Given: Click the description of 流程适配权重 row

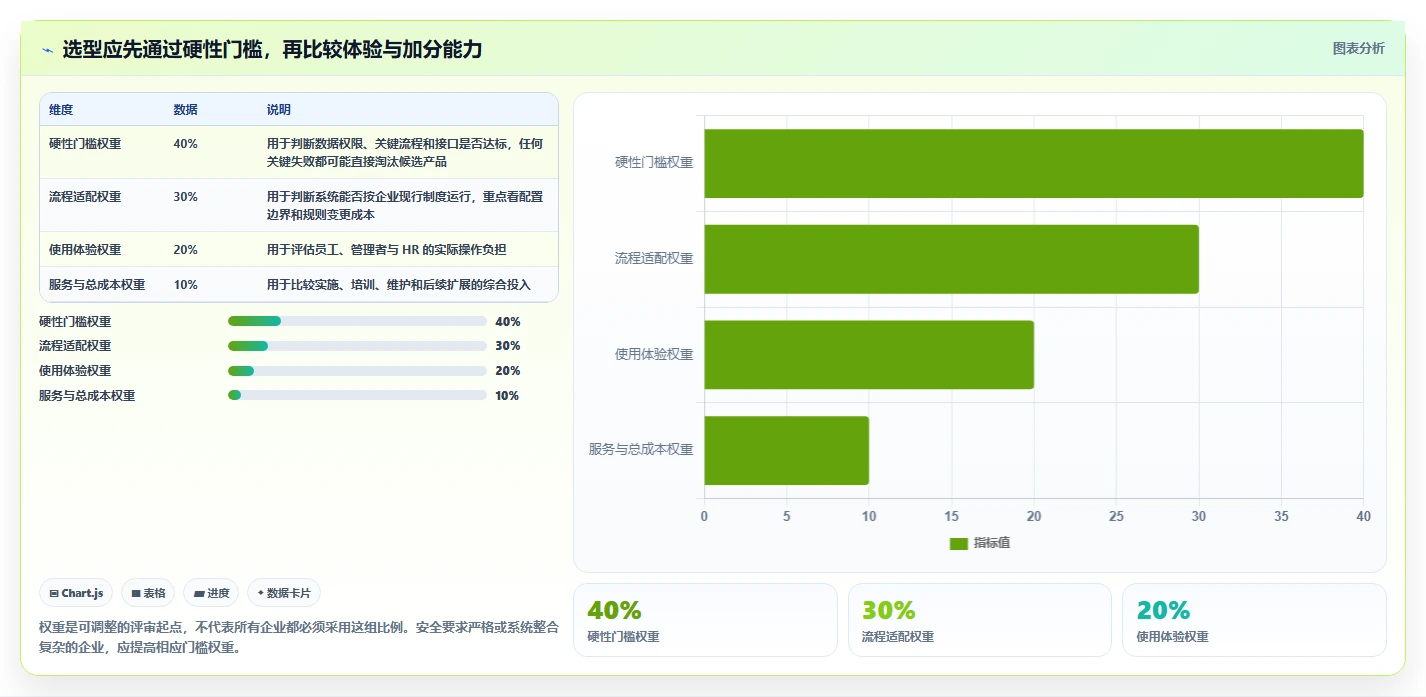Looking at the screenshot, I should pos(405,205).
